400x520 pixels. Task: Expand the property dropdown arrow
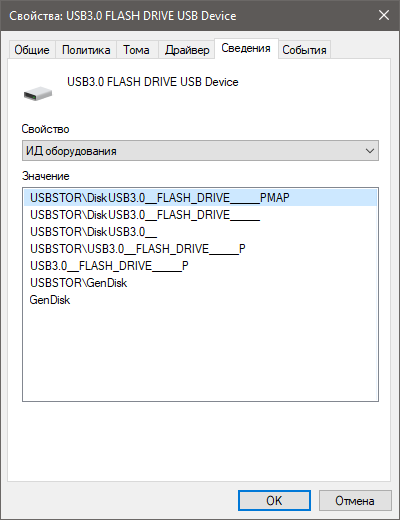pyautogui.click(x=369, y=151)
